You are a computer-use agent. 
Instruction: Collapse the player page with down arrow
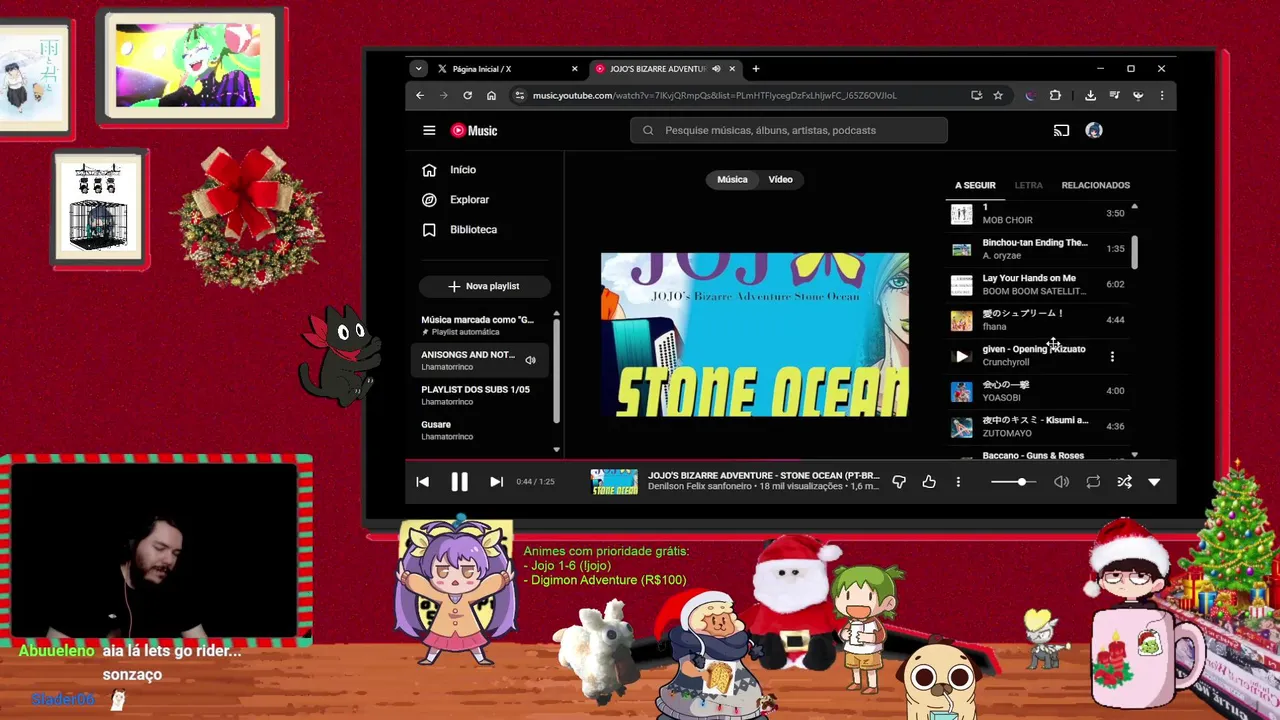point(1154,482)
